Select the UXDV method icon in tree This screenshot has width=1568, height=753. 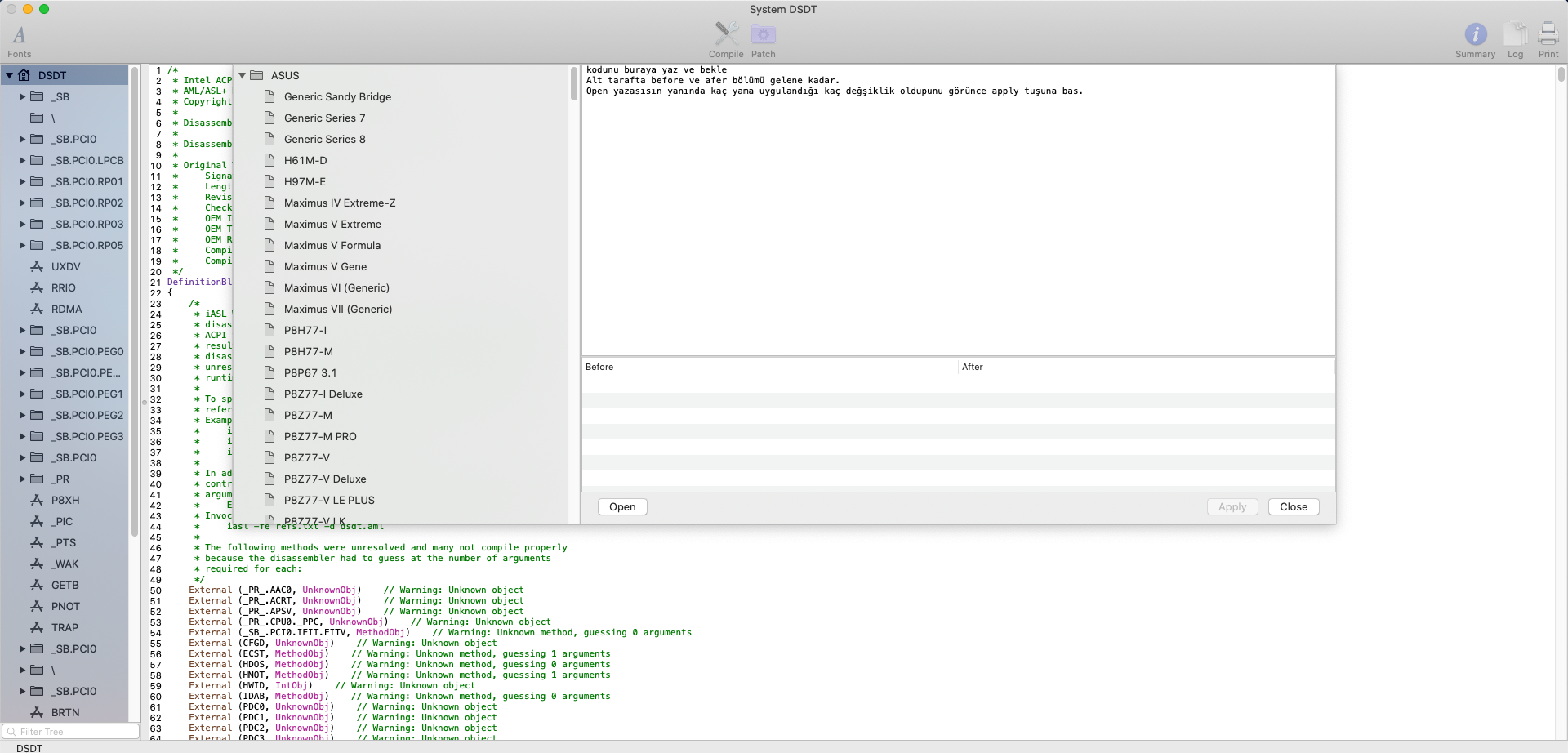pyautogui.click(x=37, y=267)
